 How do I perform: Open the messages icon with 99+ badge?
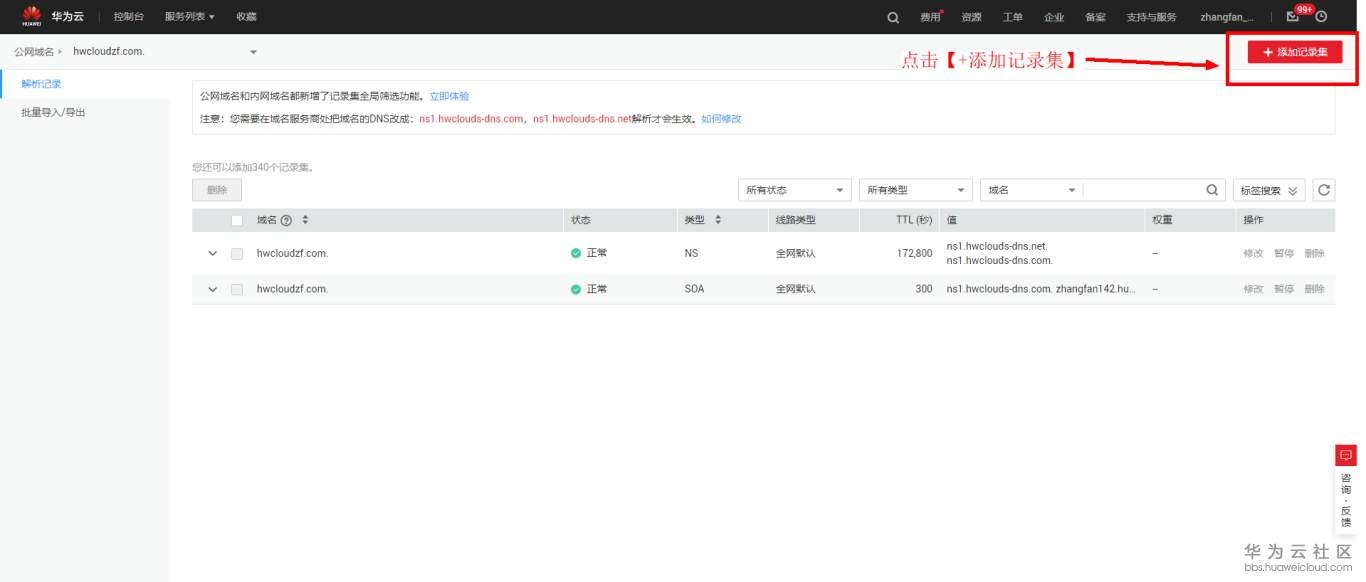point(1293,16)
